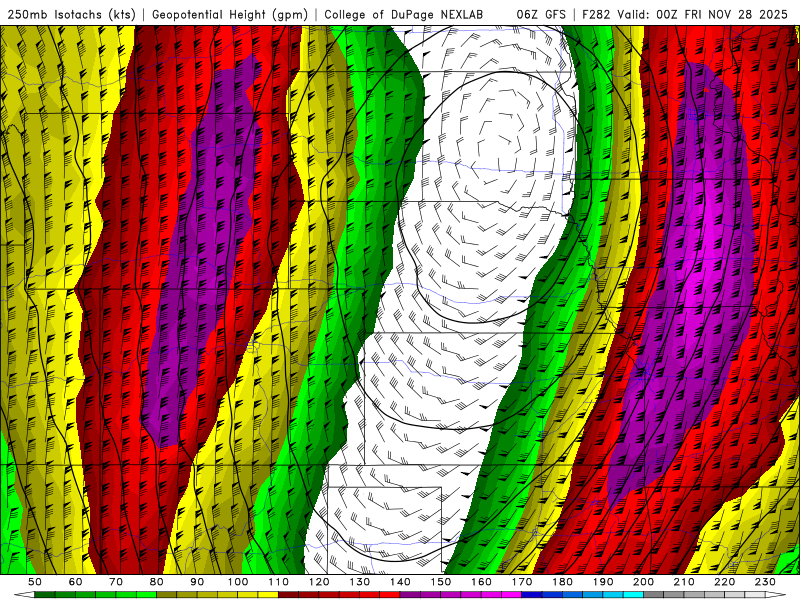This screenshot has width=800, height=600.
Task: Click the "F282" forecast hour text
Action: click(595, 14)
